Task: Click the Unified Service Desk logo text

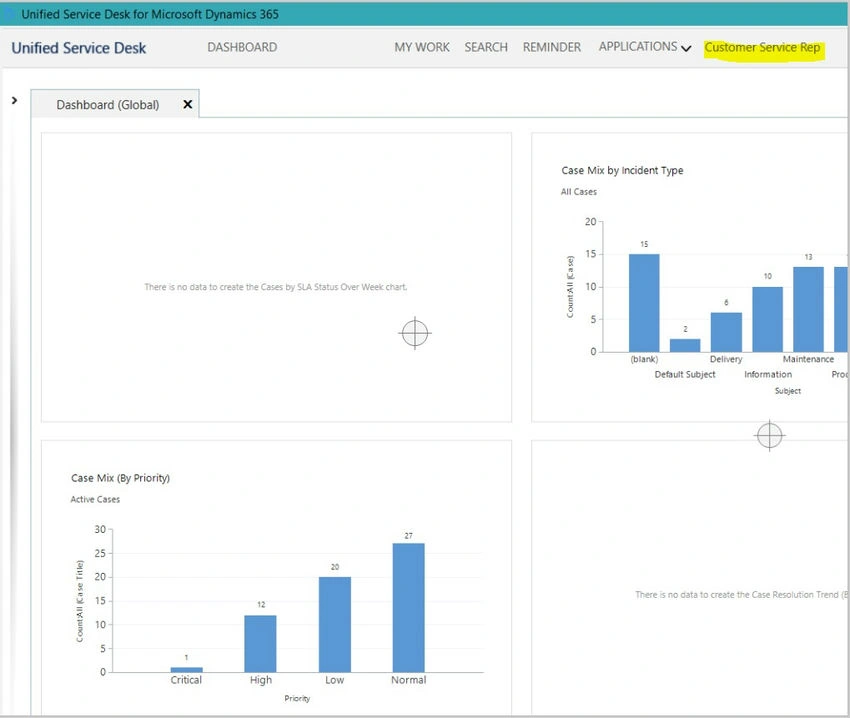Action: point(79,48)
